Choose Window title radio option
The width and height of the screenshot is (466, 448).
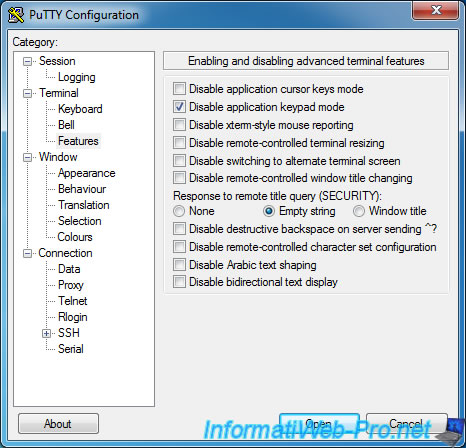(359, 211)
